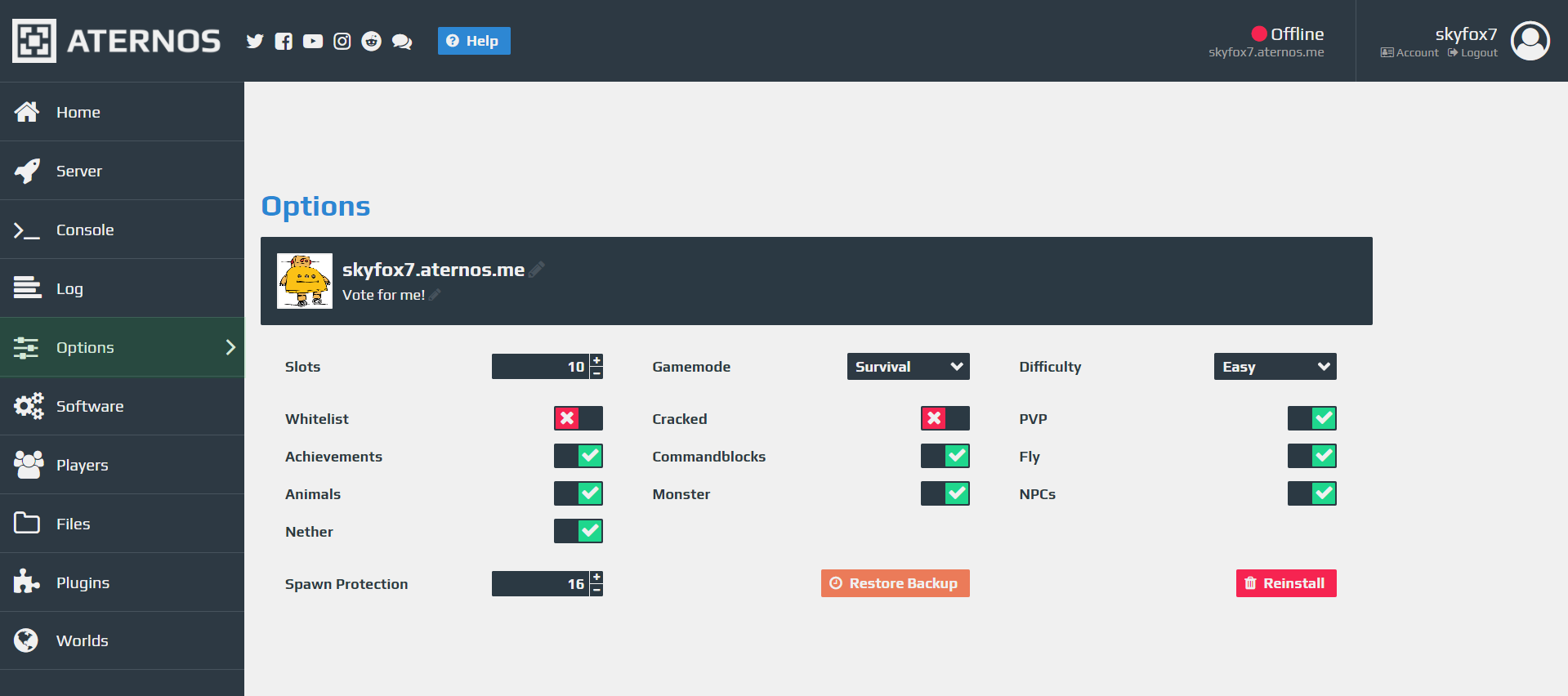Image resolution: width=1568 pixels, height=696 pixels.
Task: Open the Gamemode Survival dropdown
Action: click(909, 367)
